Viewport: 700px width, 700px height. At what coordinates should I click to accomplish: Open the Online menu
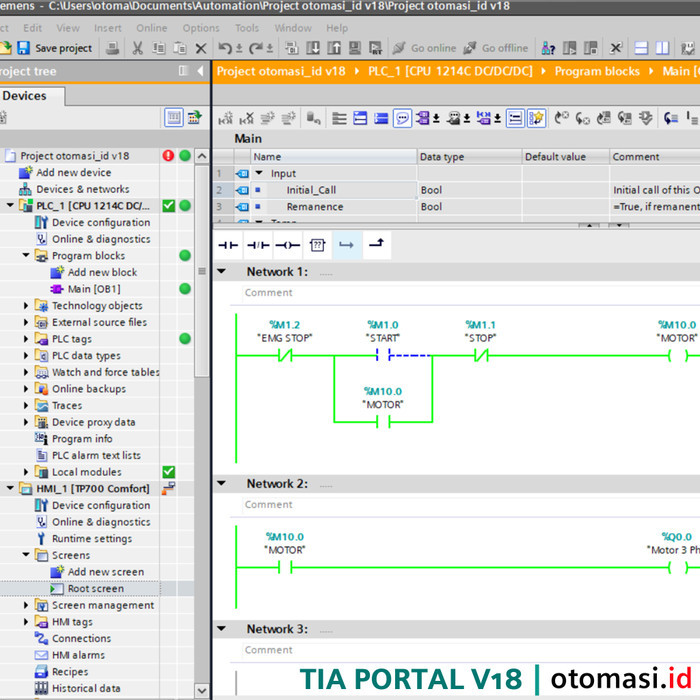pyautogui.click(x=151, y=28)
